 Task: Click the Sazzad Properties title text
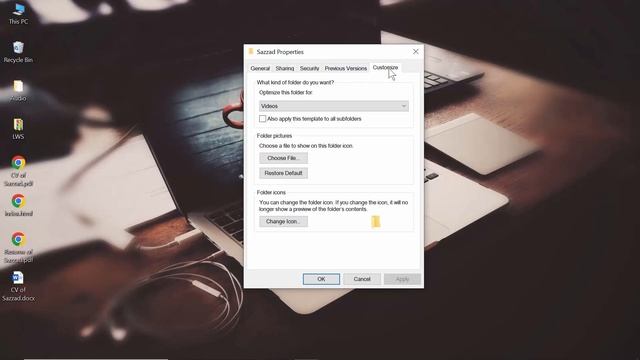(x=280, y=52)
